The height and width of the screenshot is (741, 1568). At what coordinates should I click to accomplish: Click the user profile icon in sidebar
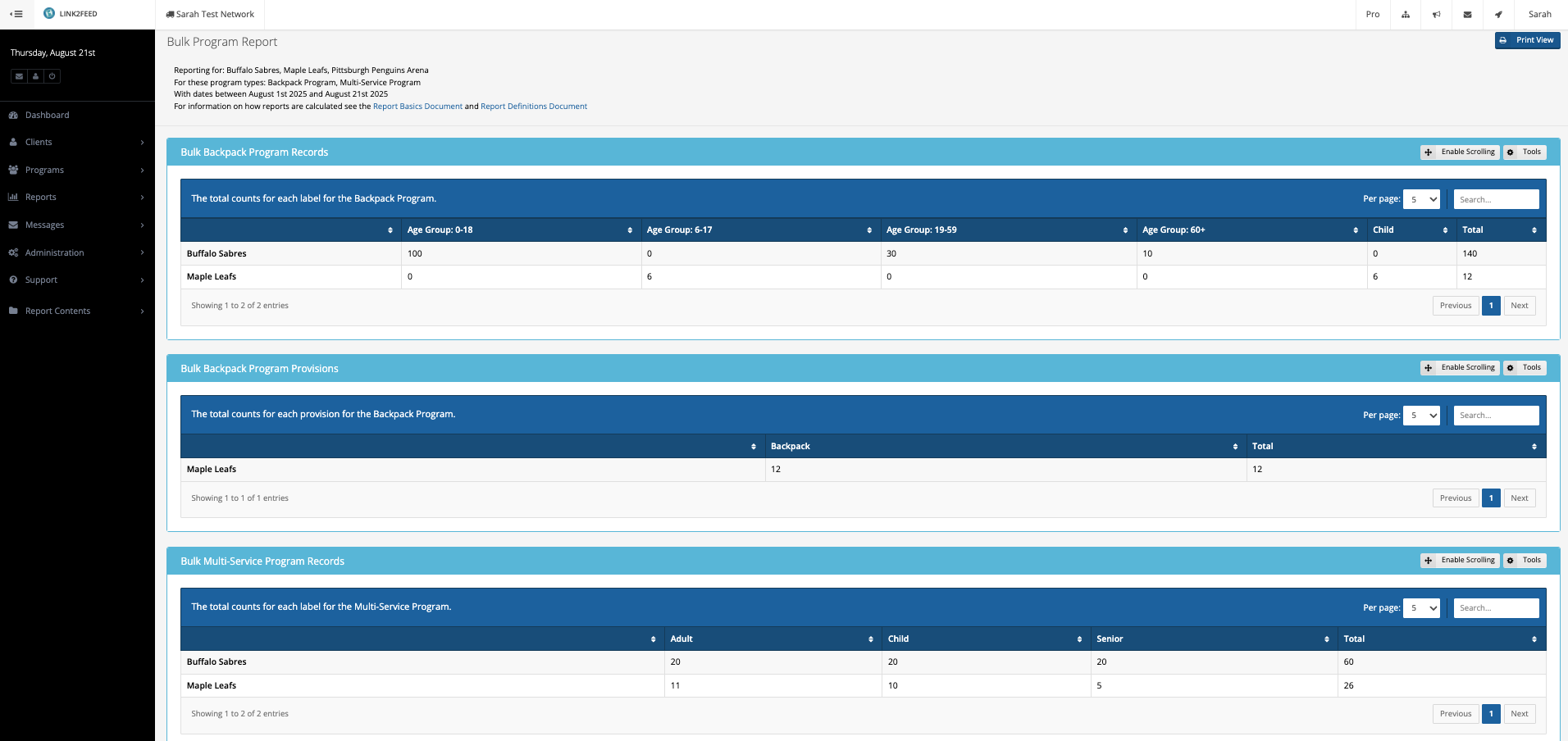click(x=35, y=76)
